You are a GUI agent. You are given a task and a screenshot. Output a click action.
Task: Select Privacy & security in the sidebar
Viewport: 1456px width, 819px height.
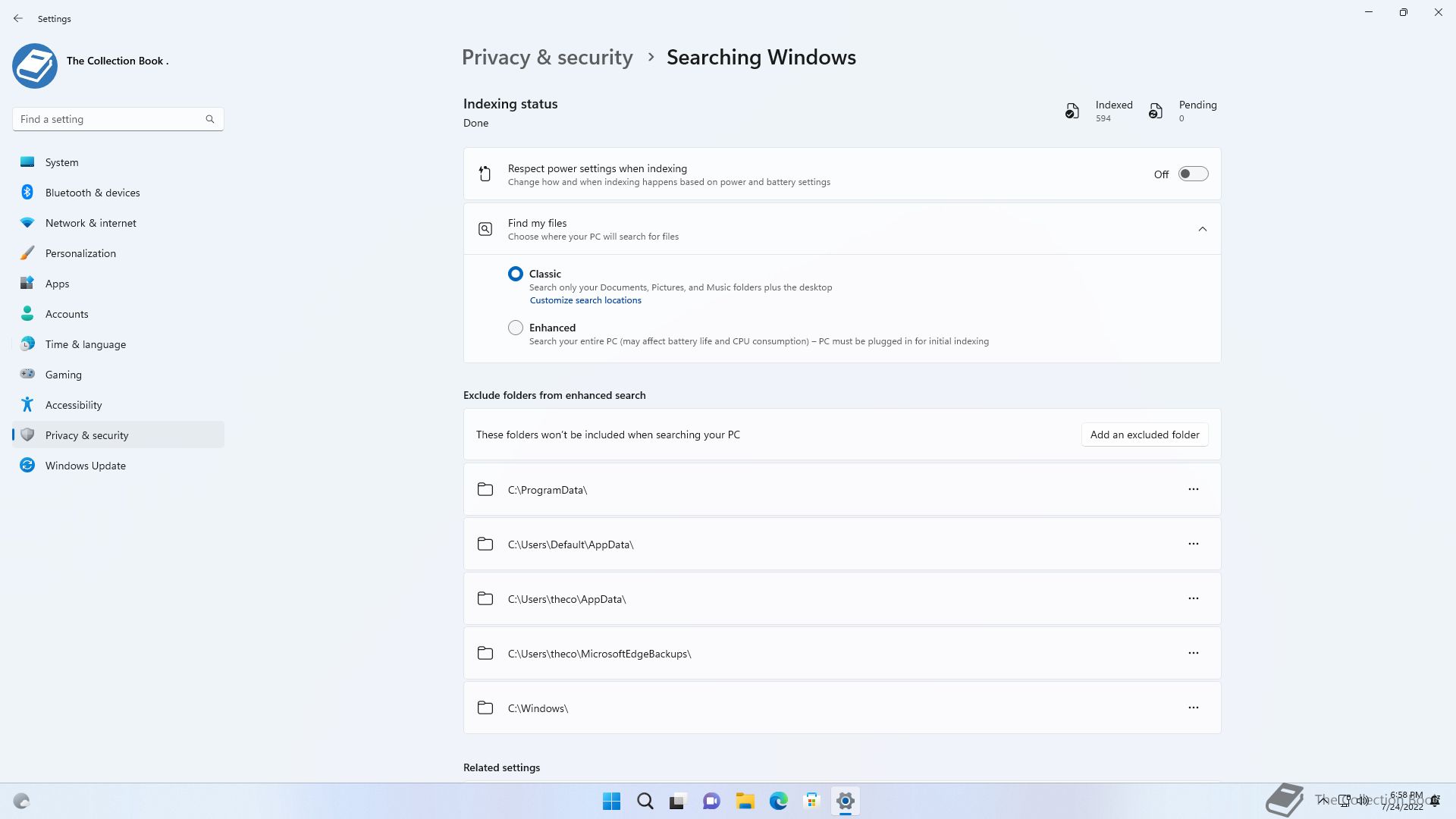tap(118, 435)
